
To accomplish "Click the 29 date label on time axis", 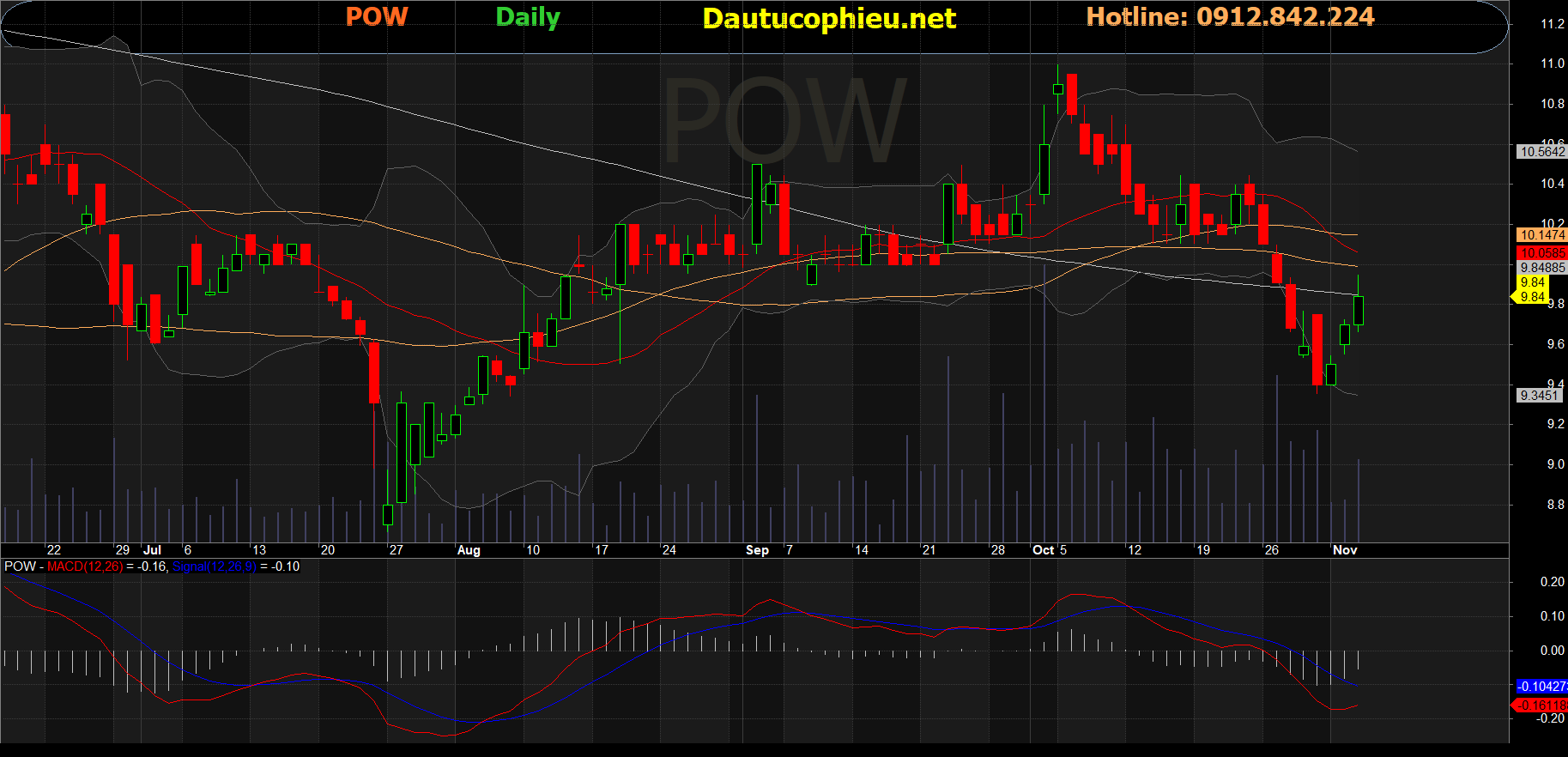I will coord(123,550).
